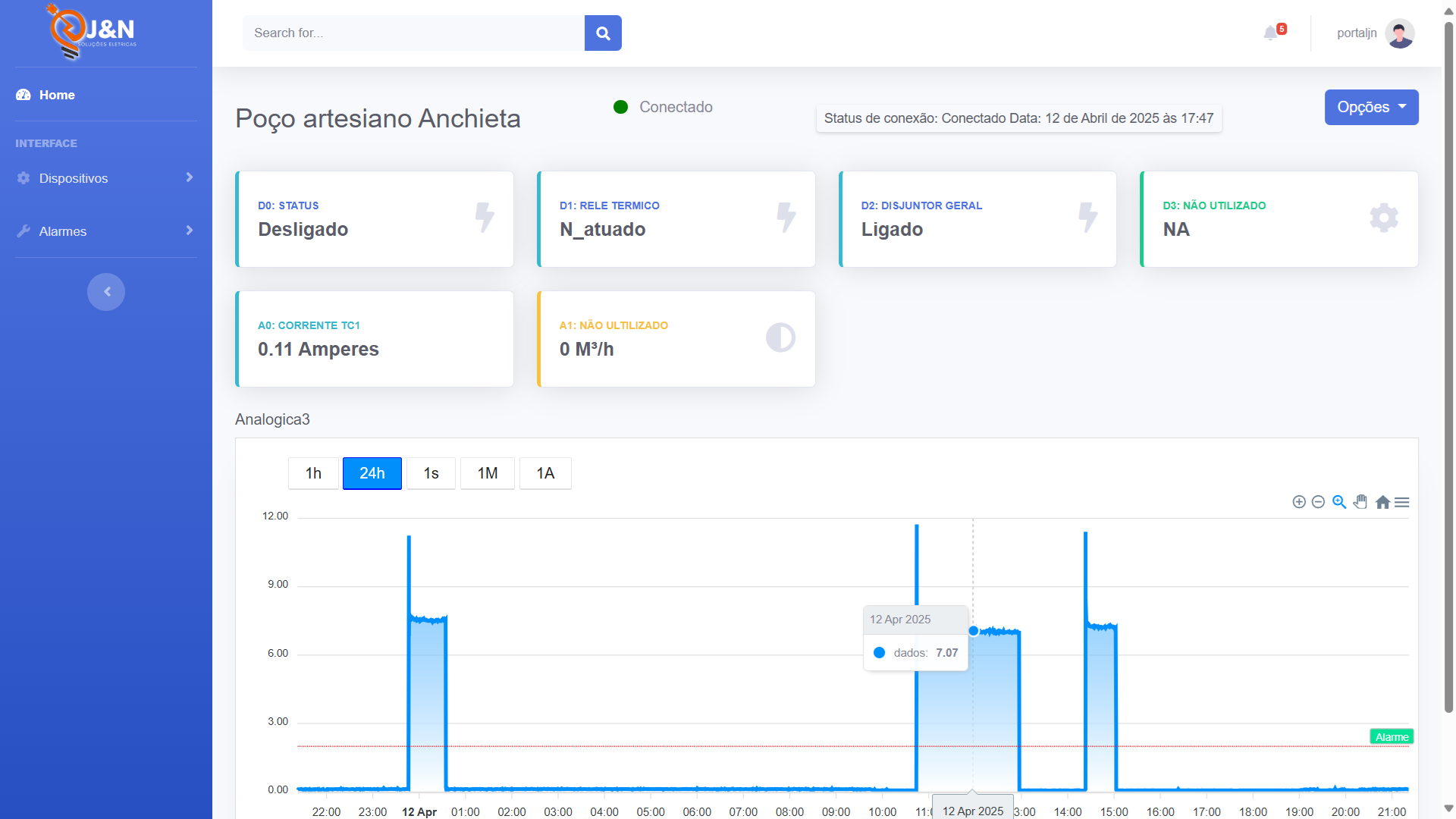
Task: Activate the chart panning hand tool
Action: [x=1360, y=502]
